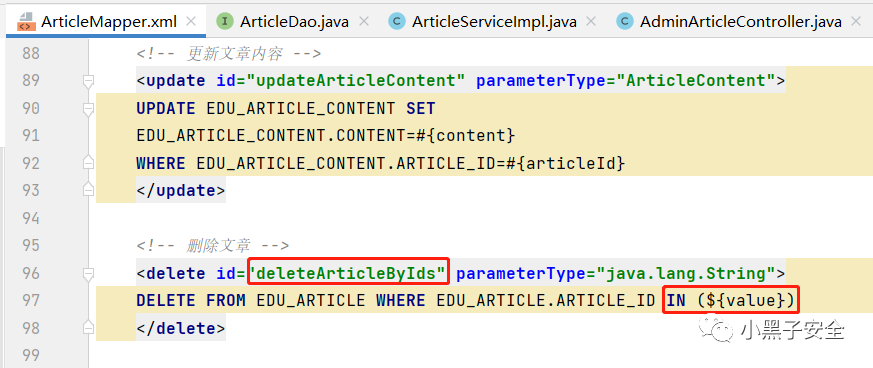Close the ArticleDao.java tab

pyautogui.click(x=364, y=22)
